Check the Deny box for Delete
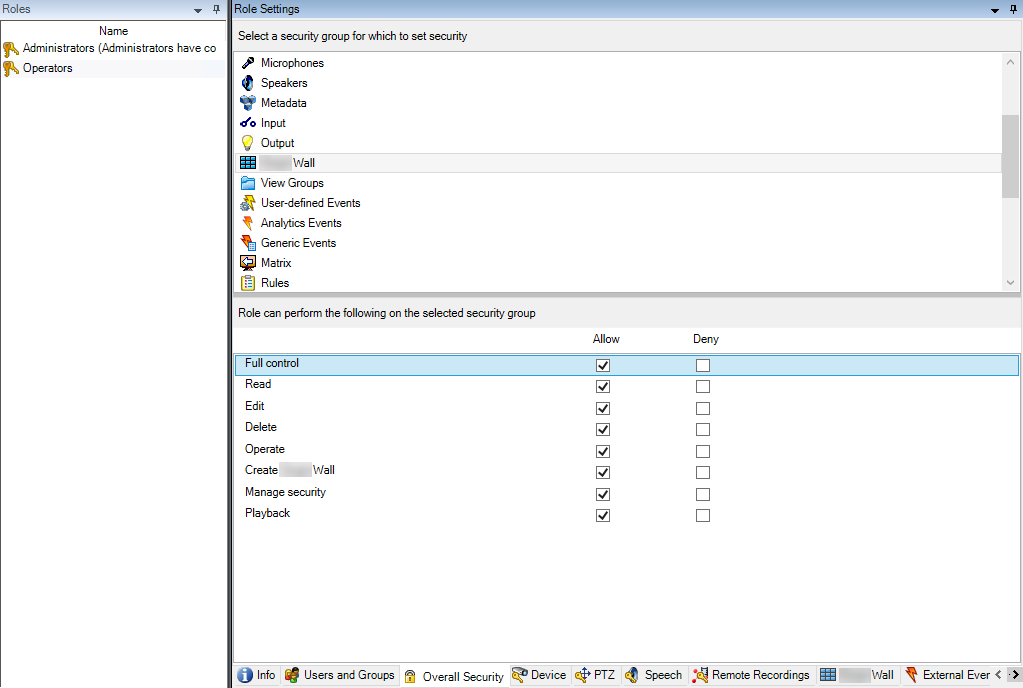The height and width of the screenshot is (688, 1023). (x=703, y=430)
